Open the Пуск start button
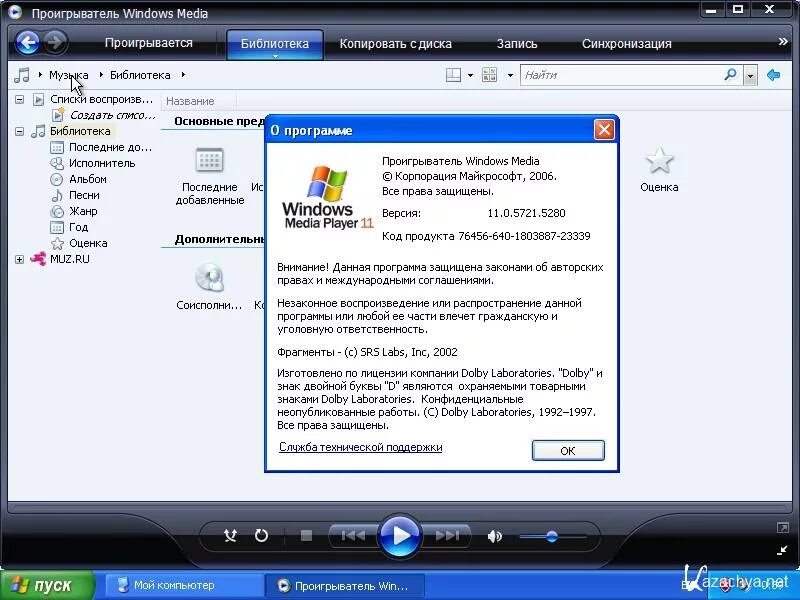Image resolution: width=800 pixels, height=600 pixels. point(47,585)
